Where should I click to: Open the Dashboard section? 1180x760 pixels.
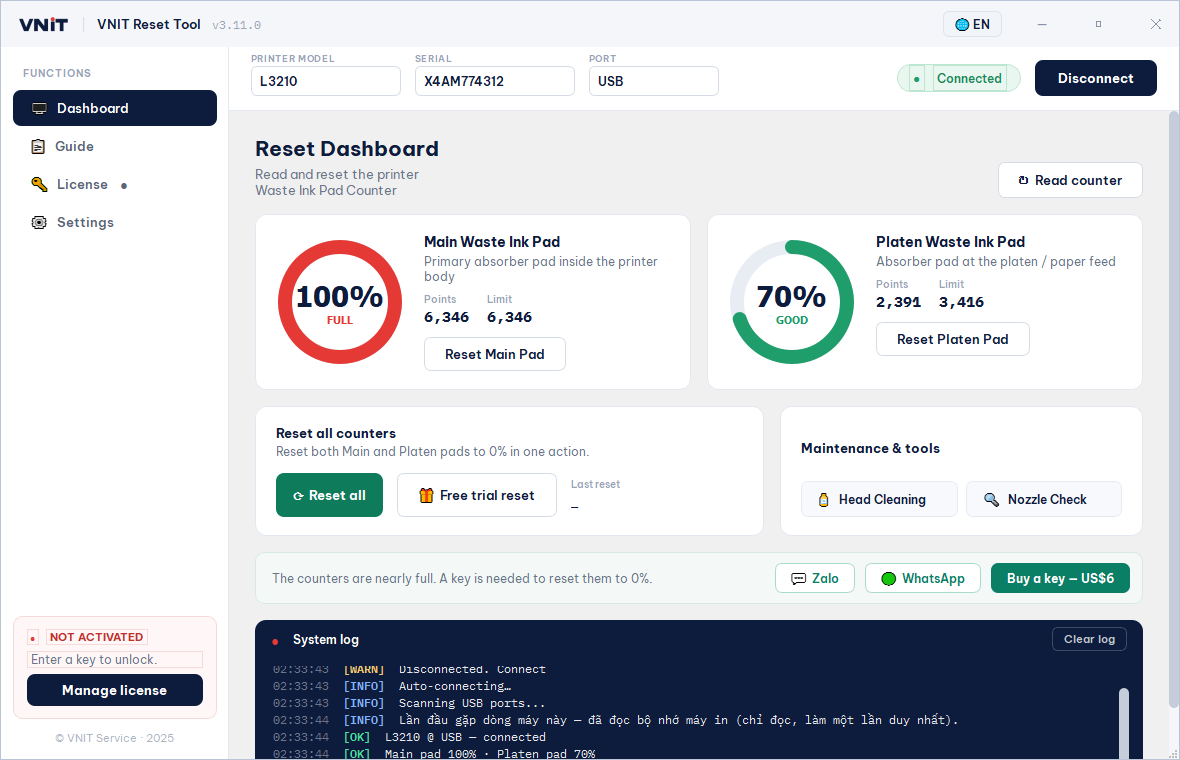(x=115, y=108)
